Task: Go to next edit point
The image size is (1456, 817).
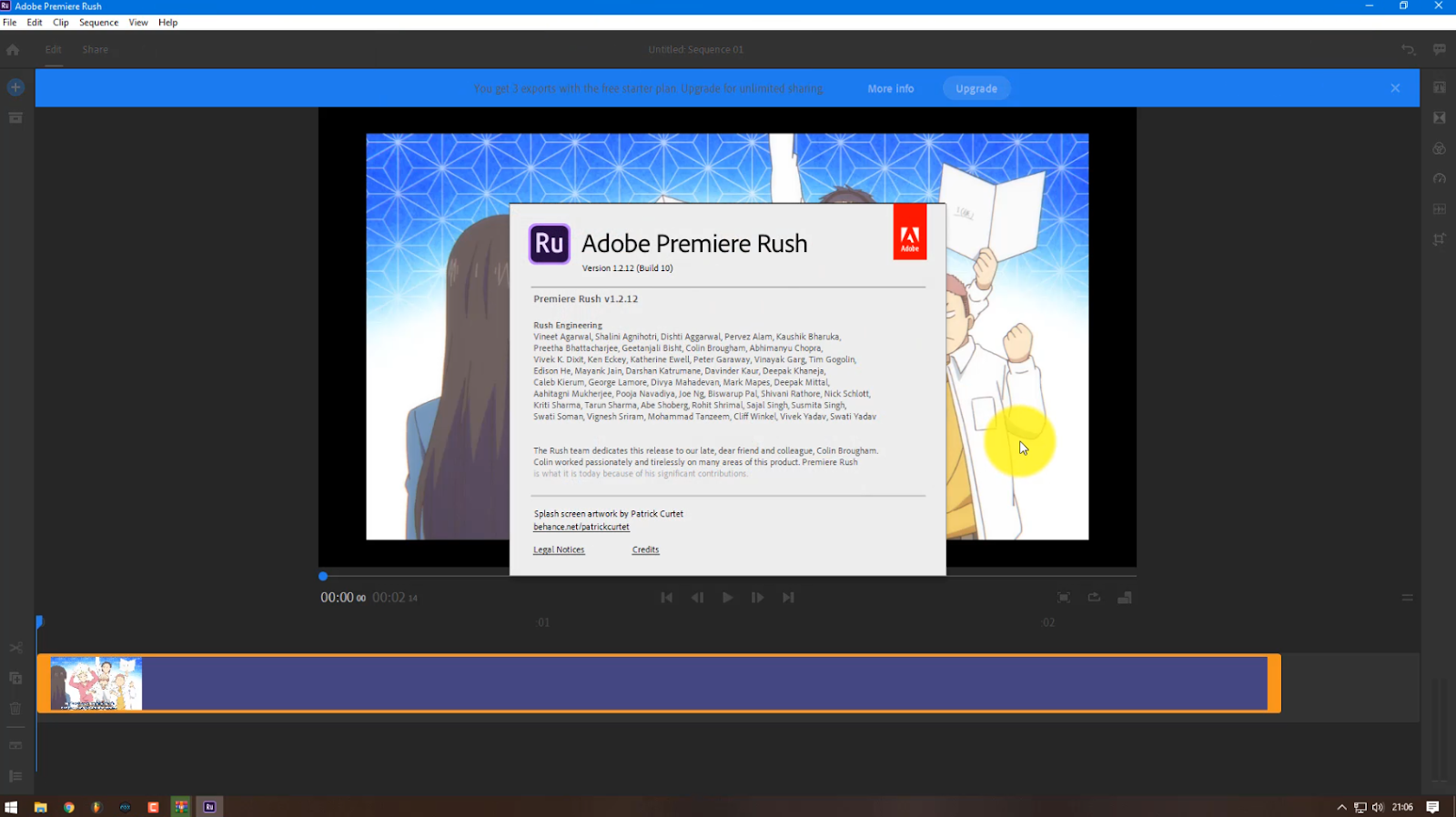Action: point(788,598)
